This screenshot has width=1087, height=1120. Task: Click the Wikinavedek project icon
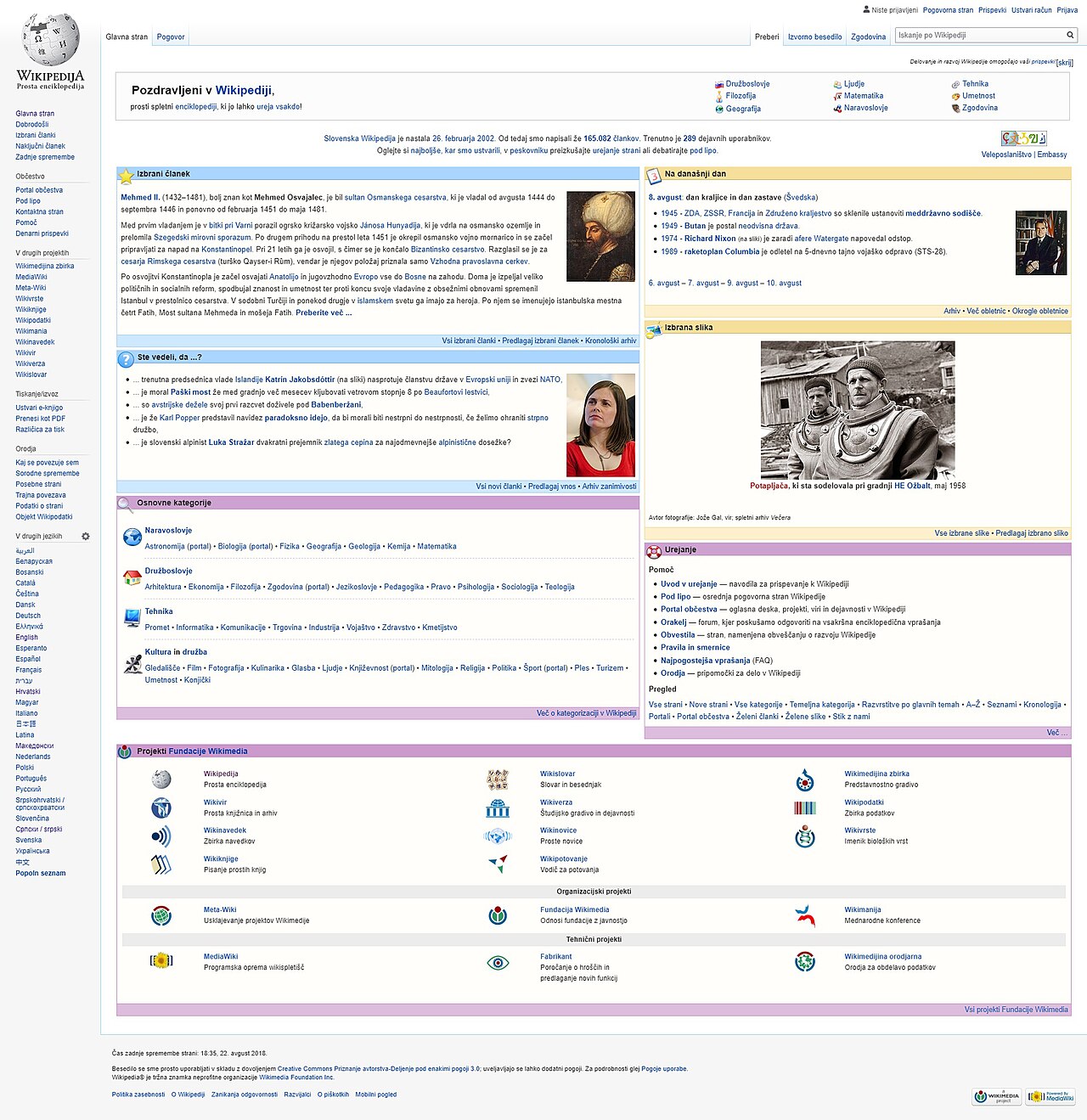pyautogui.click(x=161, y=836)
